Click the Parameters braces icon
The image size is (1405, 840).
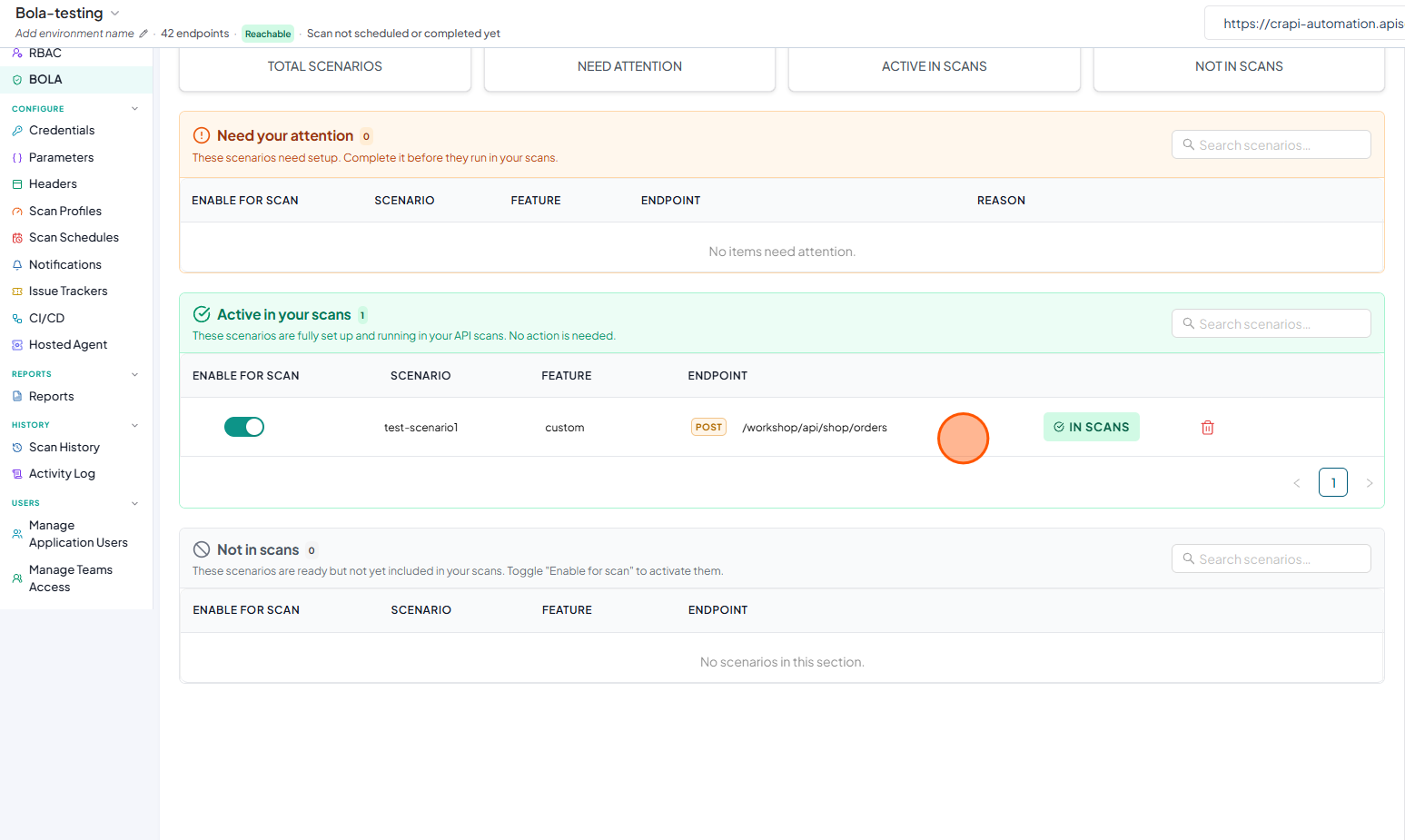[17, 158]
